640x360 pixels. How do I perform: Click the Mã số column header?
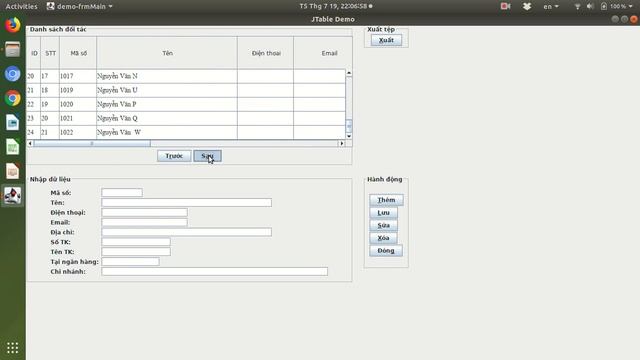(x=78, y=53)
